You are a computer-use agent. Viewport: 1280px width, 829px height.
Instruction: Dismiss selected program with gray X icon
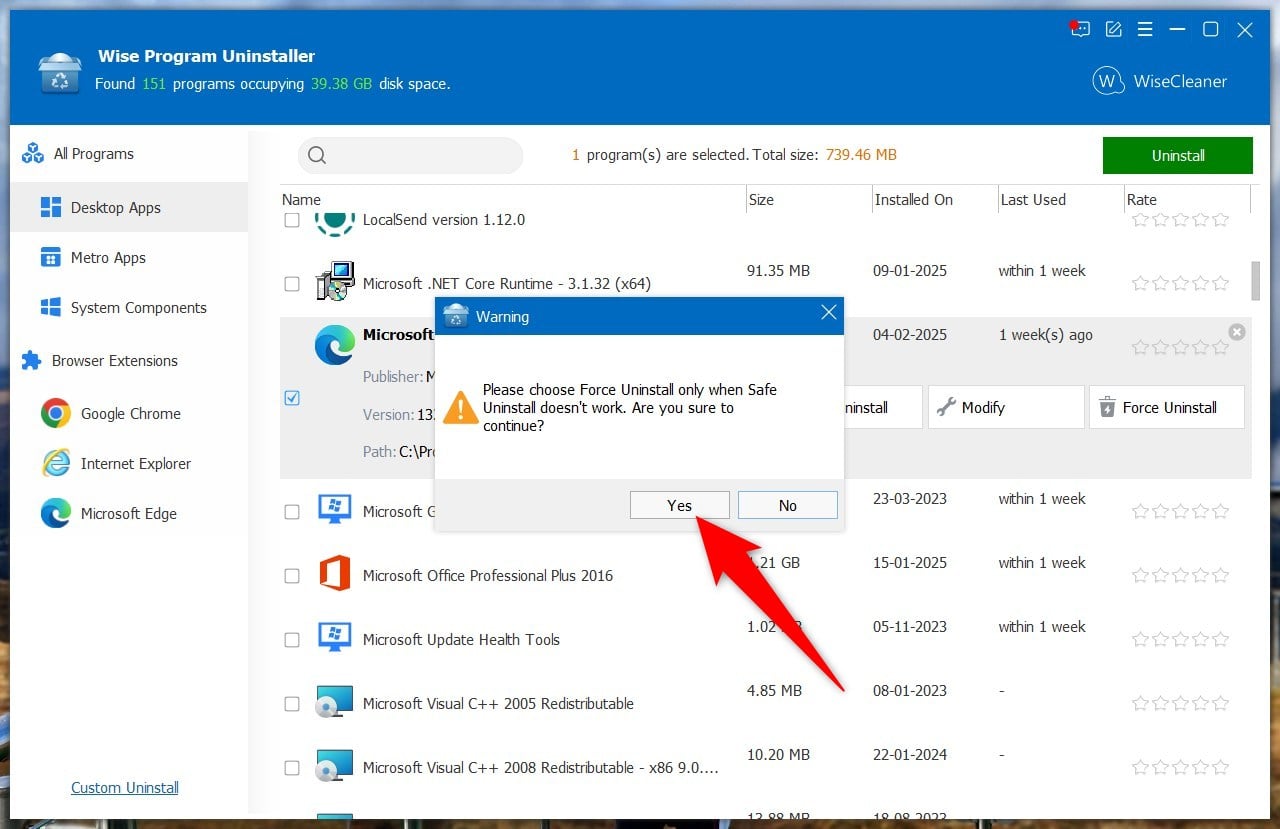point(1237,332)
